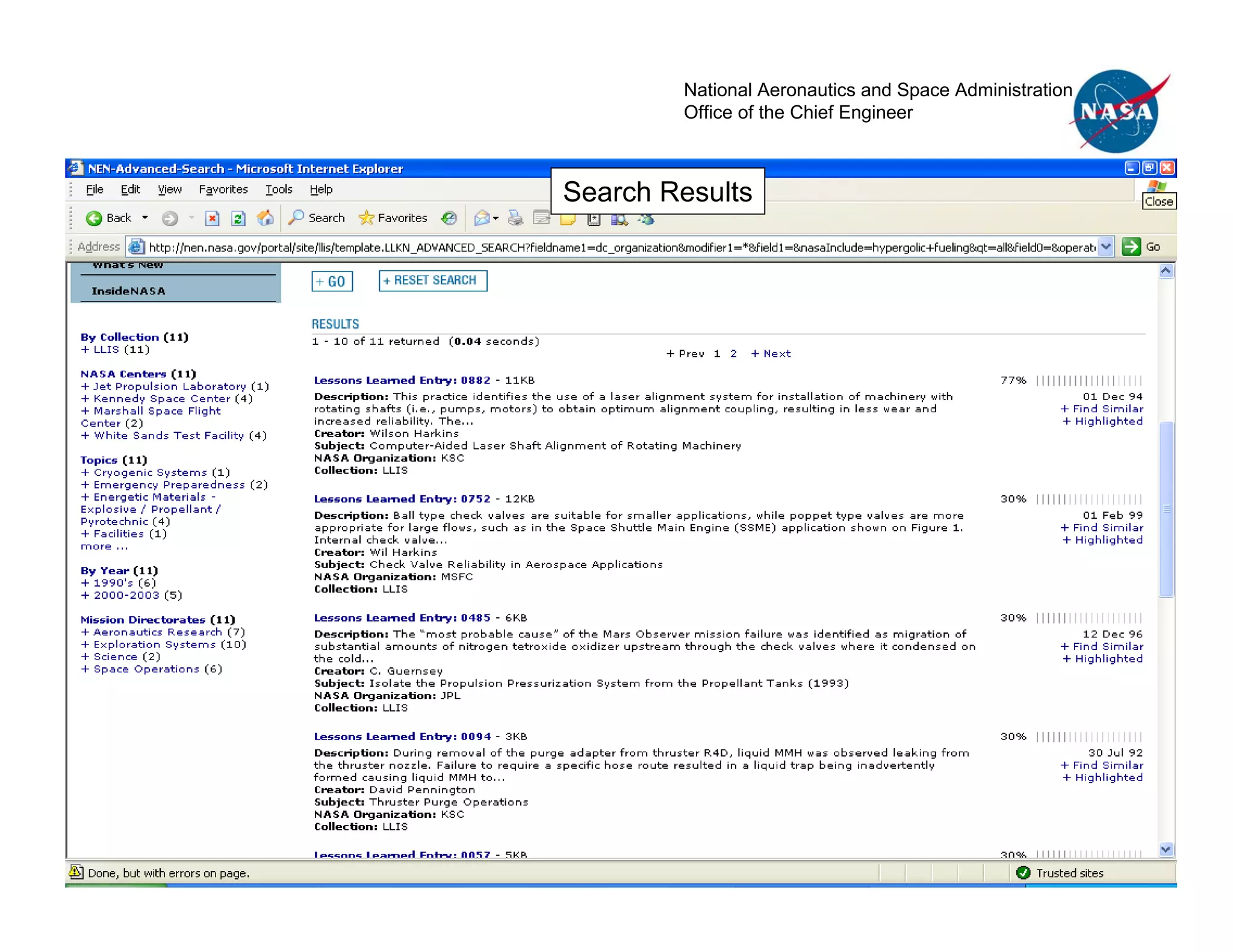This screenshot has height=952, width=1233.
Task: Expand the Facilities (1) topic
Action: [x=123, y=534]
